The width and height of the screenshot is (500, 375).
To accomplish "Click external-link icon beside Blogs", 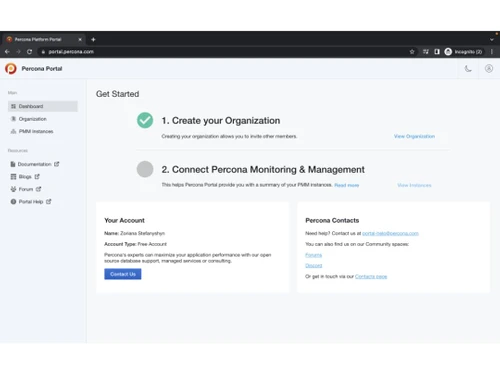I will point(37,176).
